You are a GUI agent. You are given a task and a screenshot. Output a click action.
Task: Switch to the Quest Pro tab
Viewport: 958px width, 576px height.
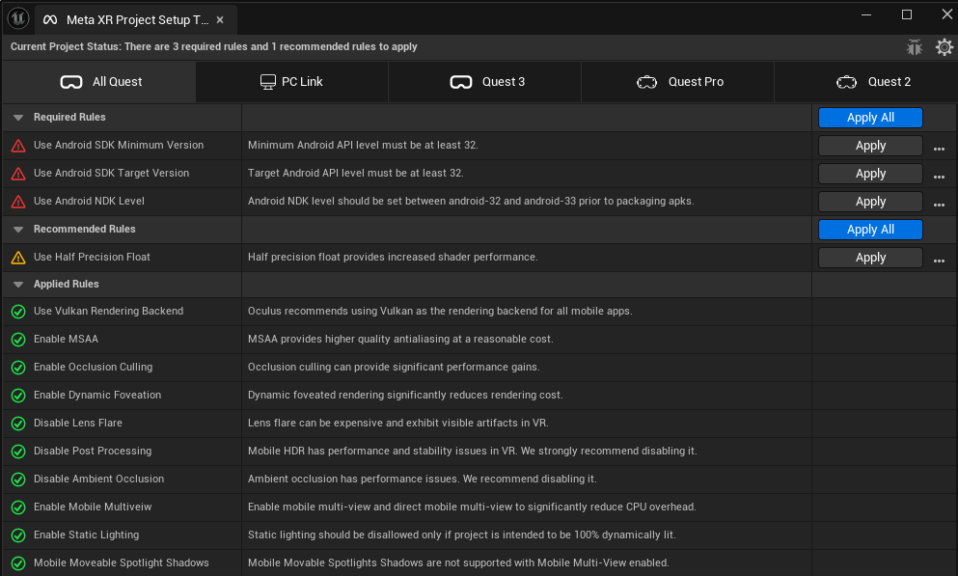(678, 82)
